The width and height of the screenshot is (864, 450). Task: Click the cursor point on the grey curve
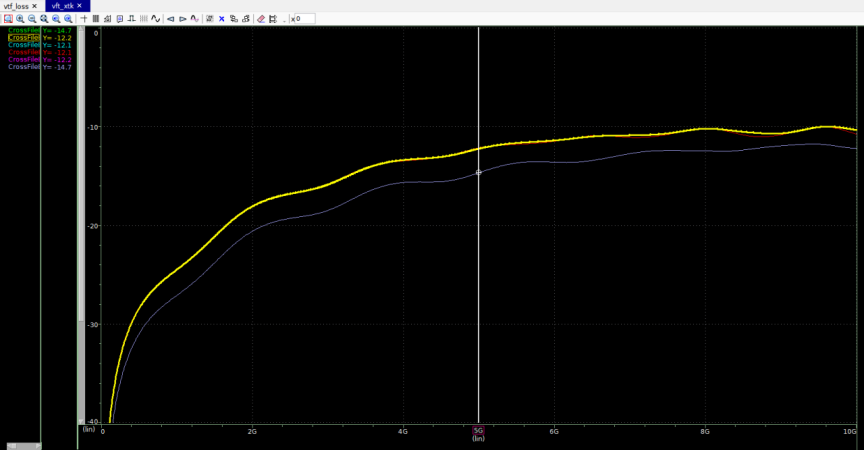tap(478, 172)
